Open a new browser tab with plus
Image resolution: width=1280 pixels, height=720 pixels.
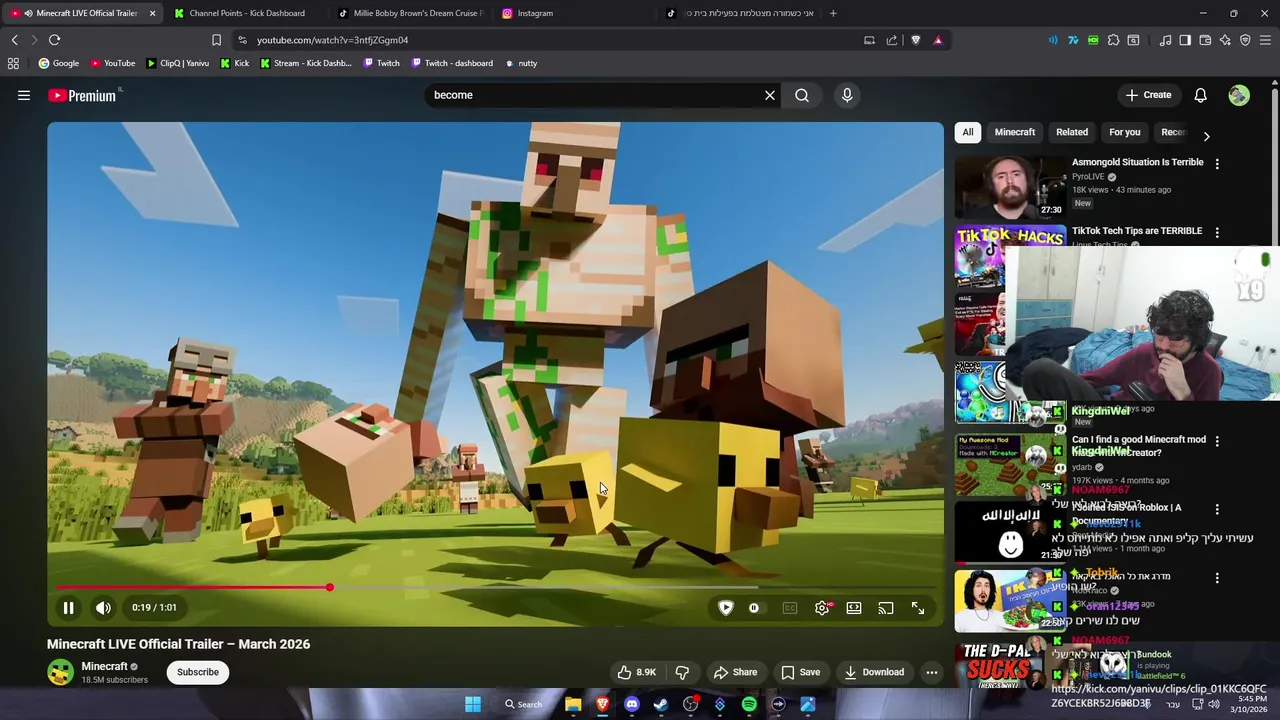[x=833, y=13]
